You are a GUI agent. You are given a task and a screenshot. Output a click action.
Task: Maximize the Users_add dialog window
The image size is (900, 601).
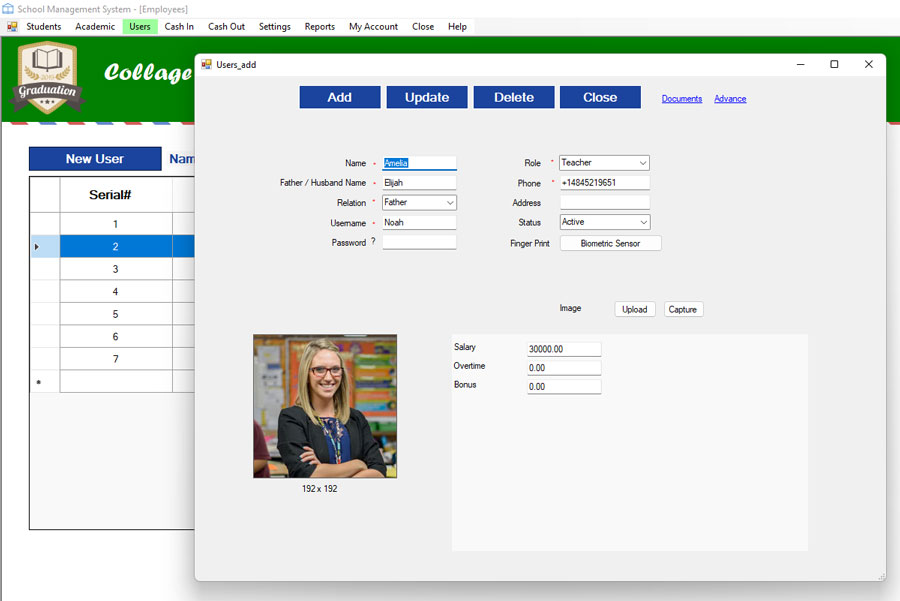coord(834,64)
